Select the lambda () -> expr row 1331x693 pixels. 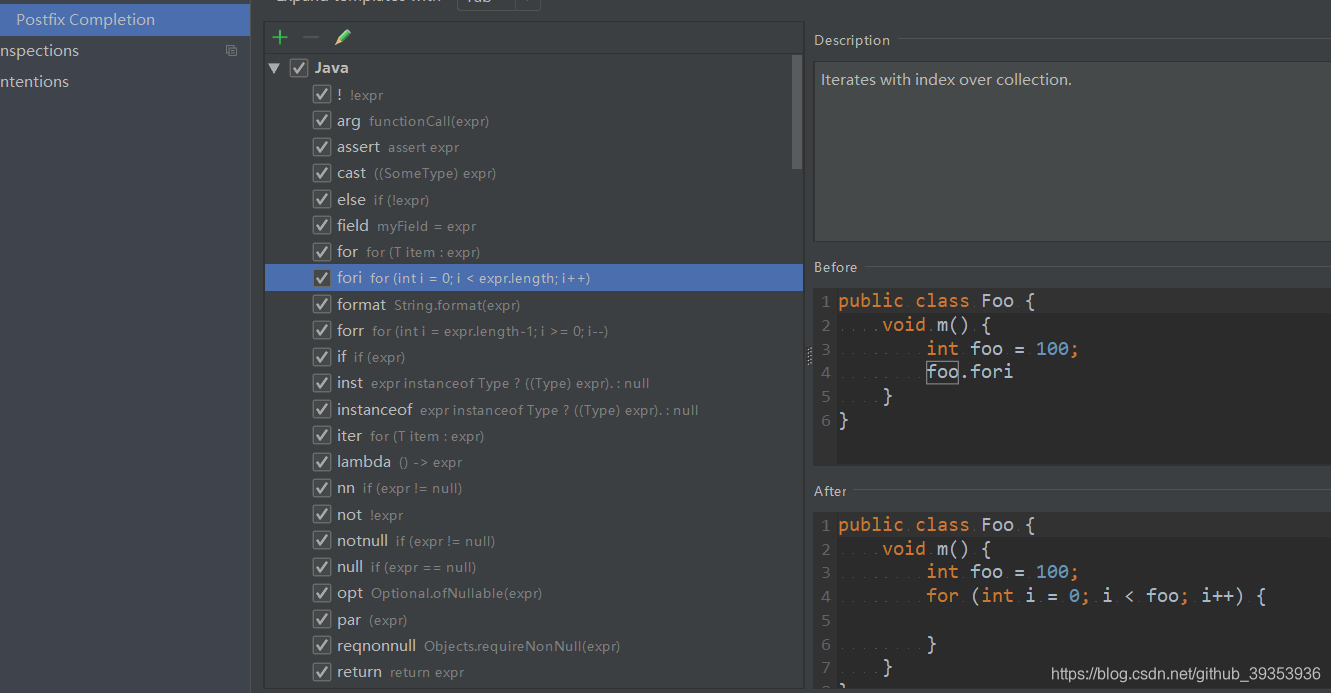[534, 462]
